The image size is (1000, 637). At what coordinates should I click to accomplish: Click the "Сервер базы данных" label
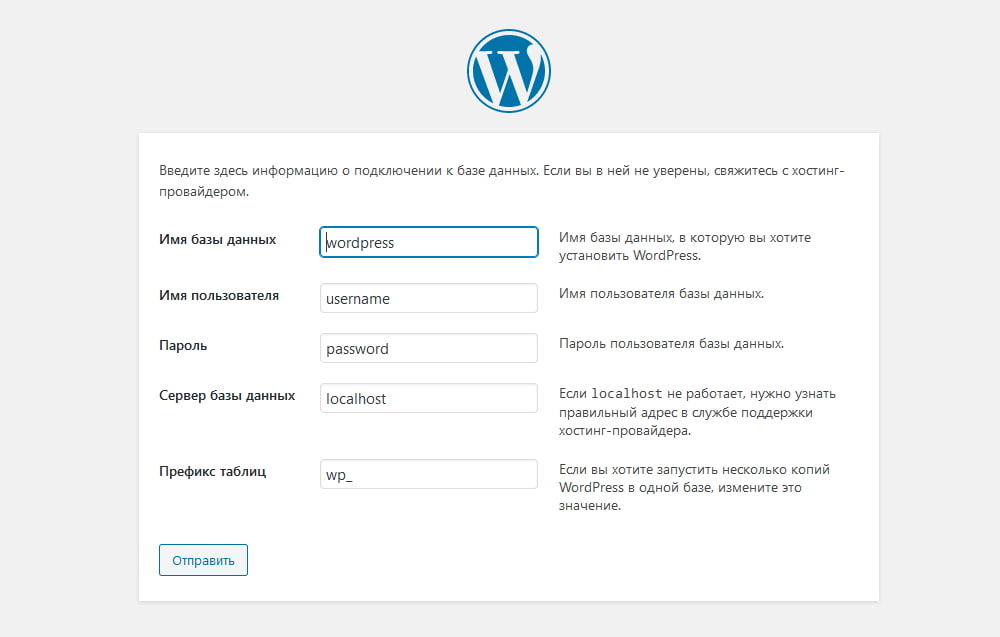tap(227, 395)
